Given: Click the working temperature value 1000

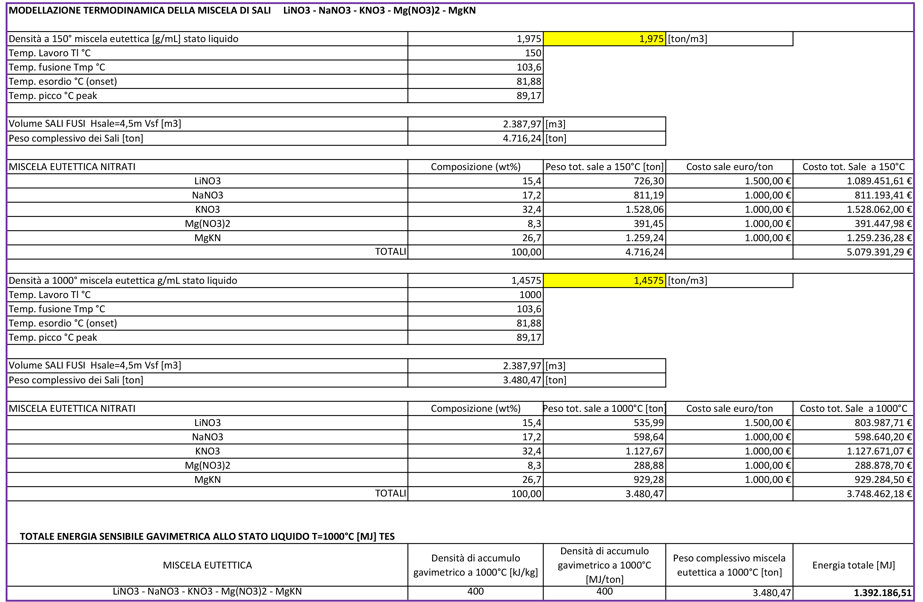Looking at the screenshot, I should pyautogui.click(x=476, y=295).
